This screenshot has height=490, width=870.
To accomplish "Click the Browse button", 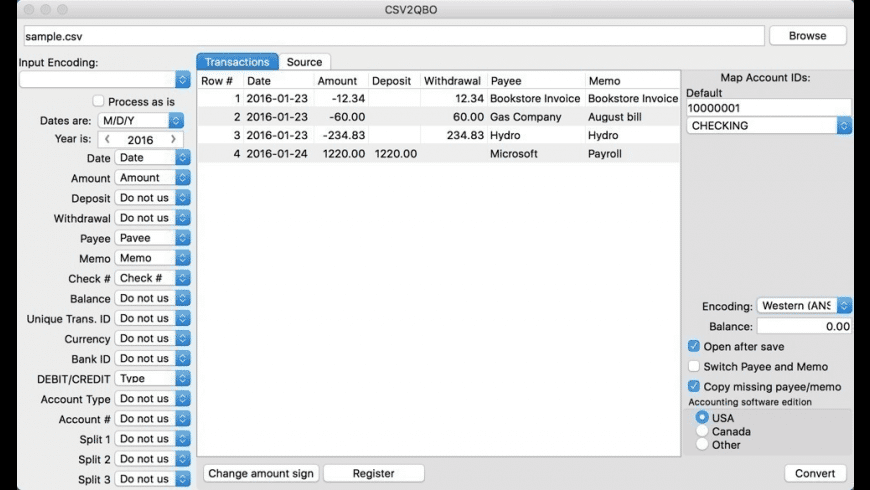I will tap(807, 36).
